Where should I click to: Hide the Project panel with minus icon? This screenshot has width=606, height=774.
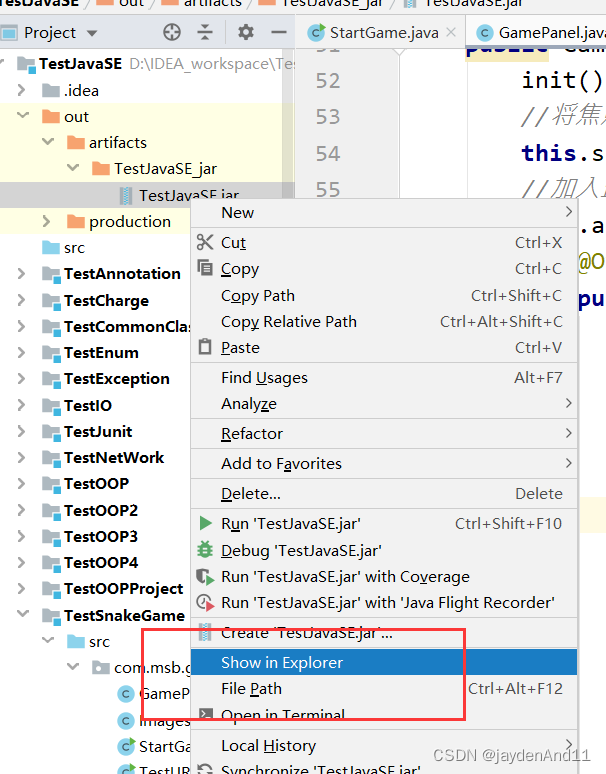(279, 33)
